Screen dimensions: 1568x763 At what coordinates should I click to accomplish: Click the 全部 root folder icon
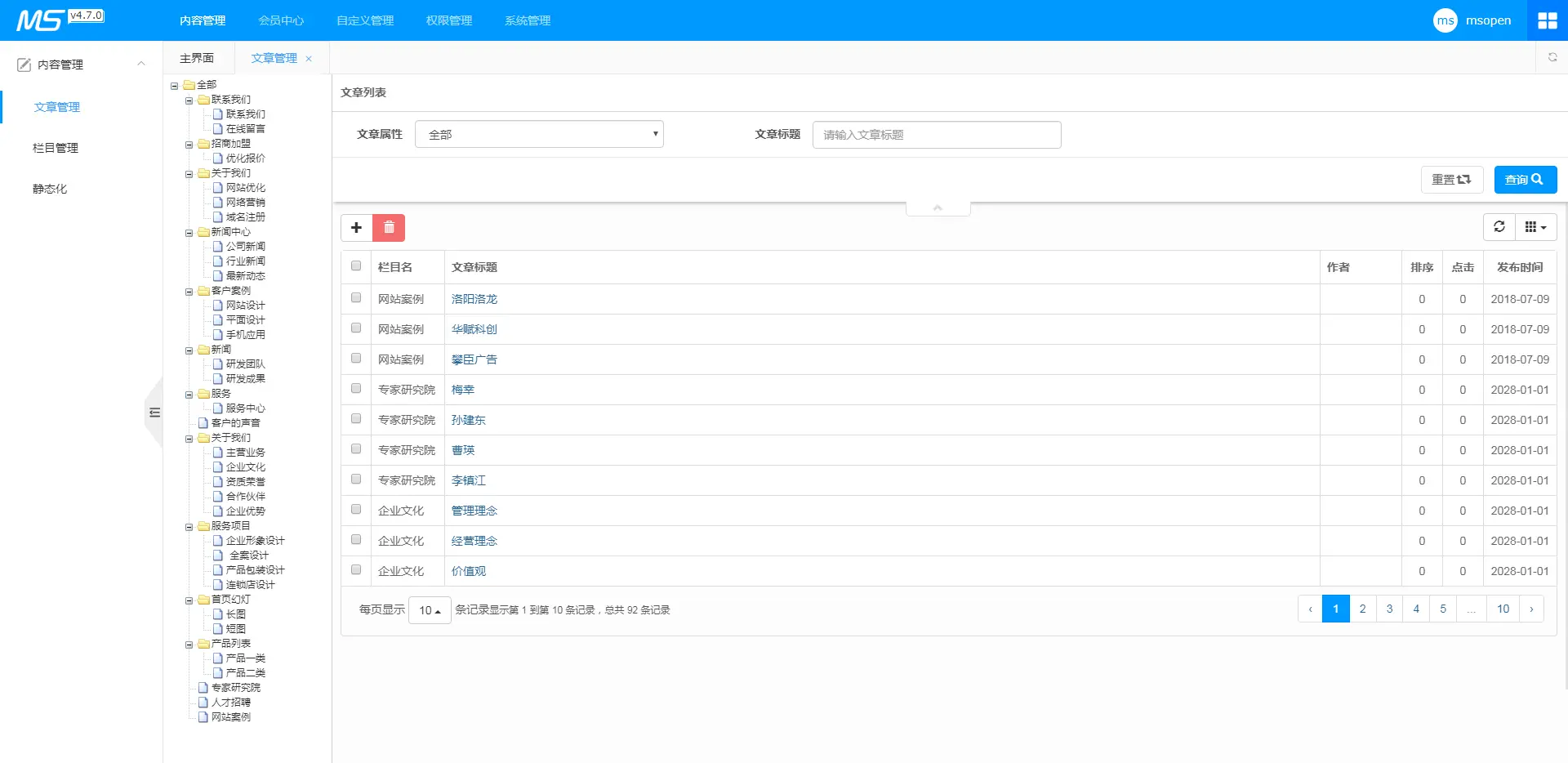pyautogui.click(x=189, y=85)
